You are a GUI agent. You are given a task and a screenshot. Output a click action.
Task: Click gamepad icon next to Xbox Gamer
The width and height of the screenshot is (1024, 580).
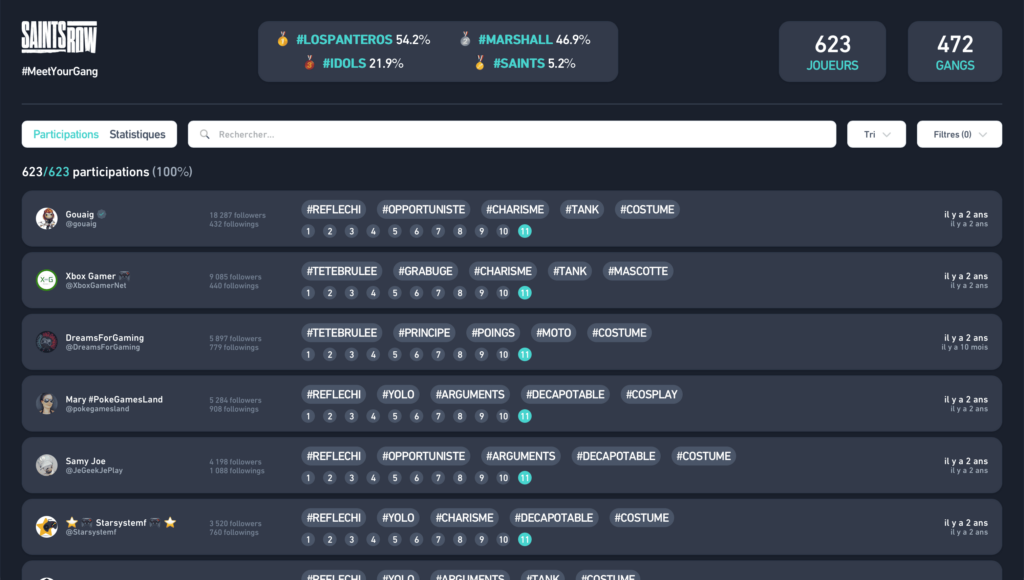[x=124, y=276]
